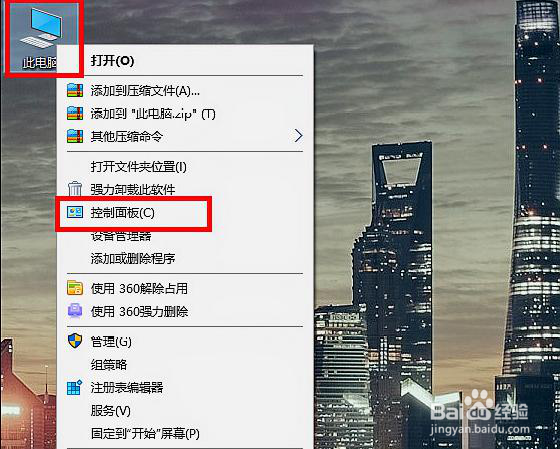The image size is (560, 449).
Task: Click the archive icon beside 其他压缩命令
Action: click(x=75, y=136)
